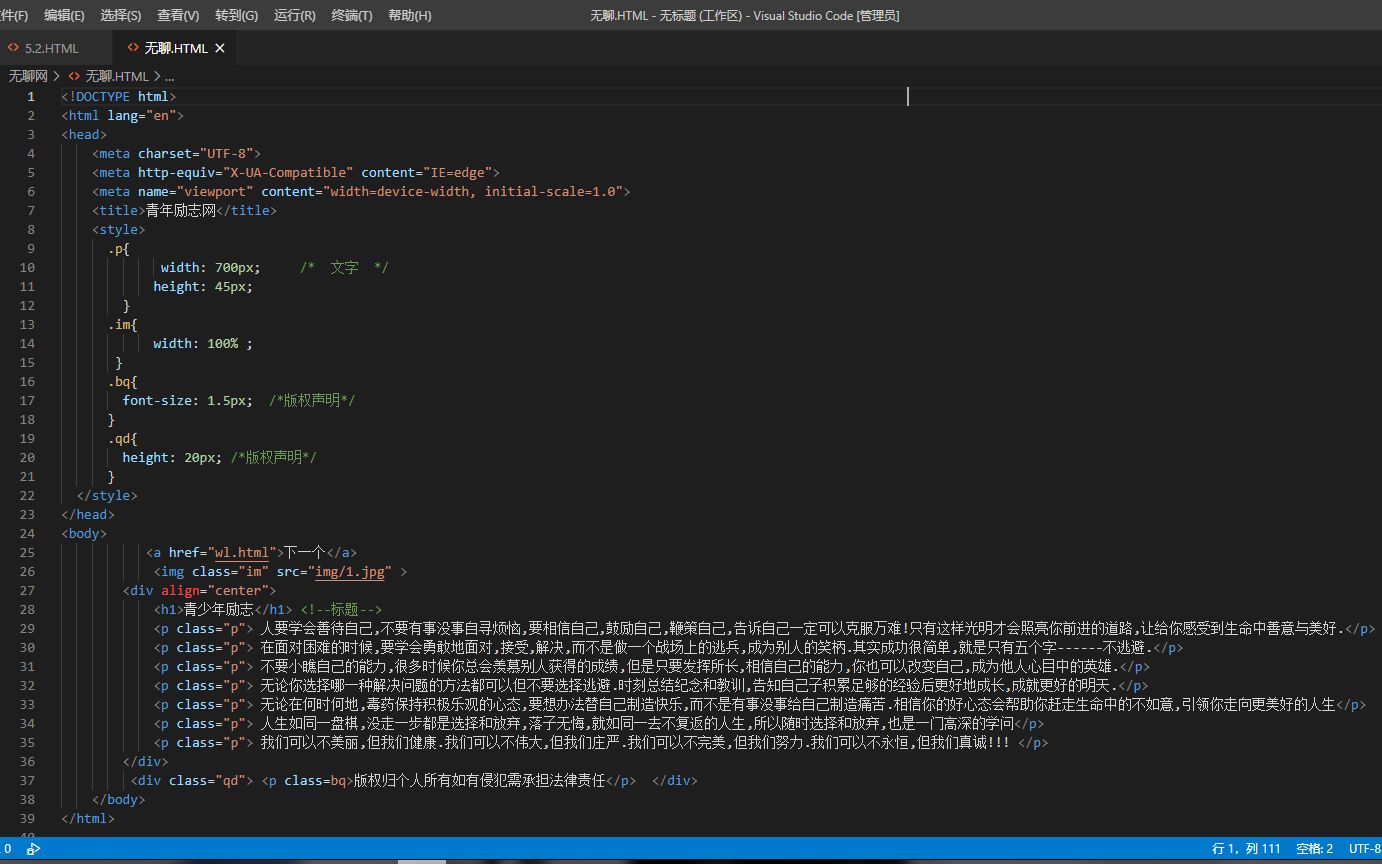Click the live share icon in status bar

pos(33,848)
